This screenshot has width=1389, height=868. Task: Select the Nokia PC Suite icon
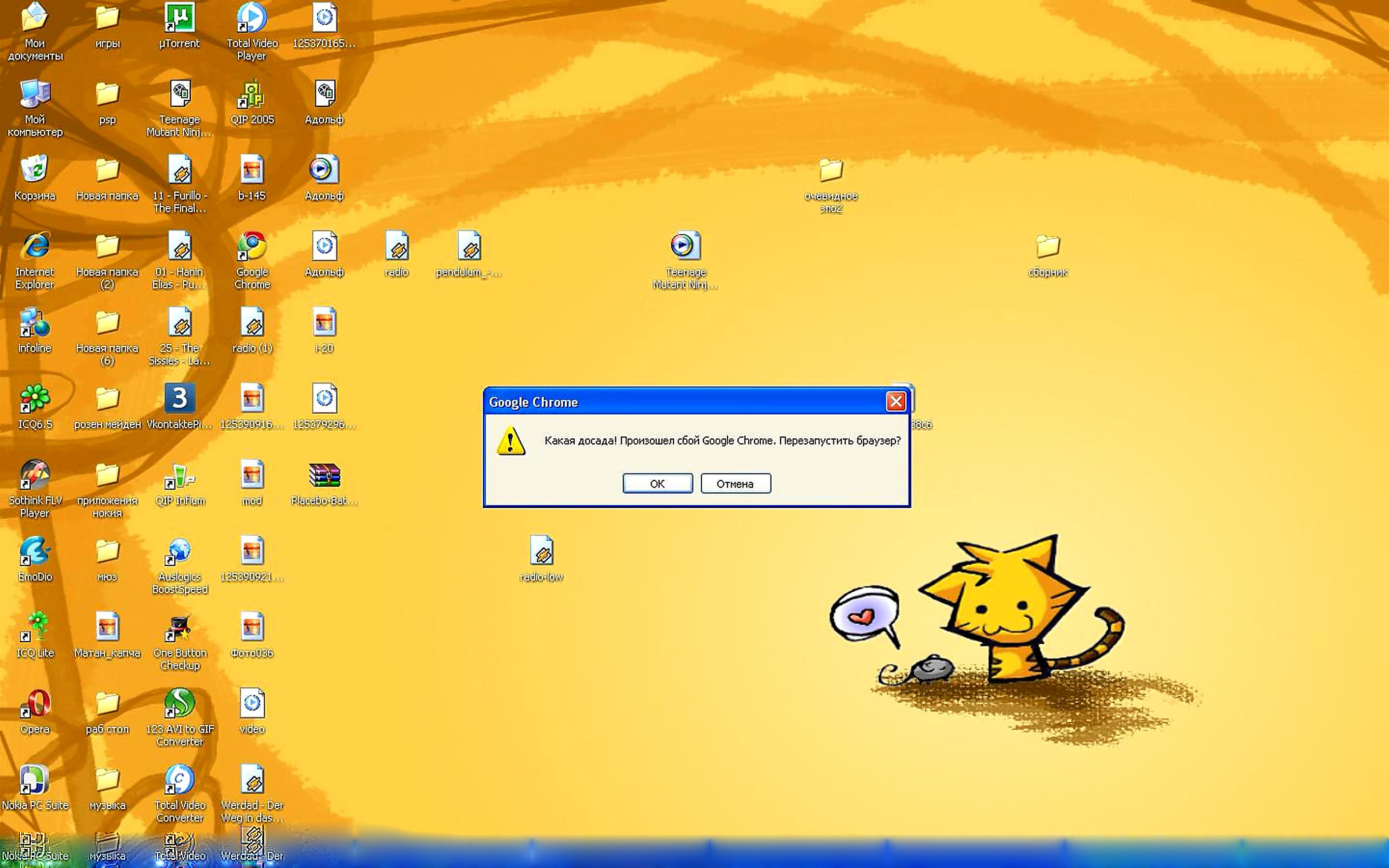click(35, 780)
